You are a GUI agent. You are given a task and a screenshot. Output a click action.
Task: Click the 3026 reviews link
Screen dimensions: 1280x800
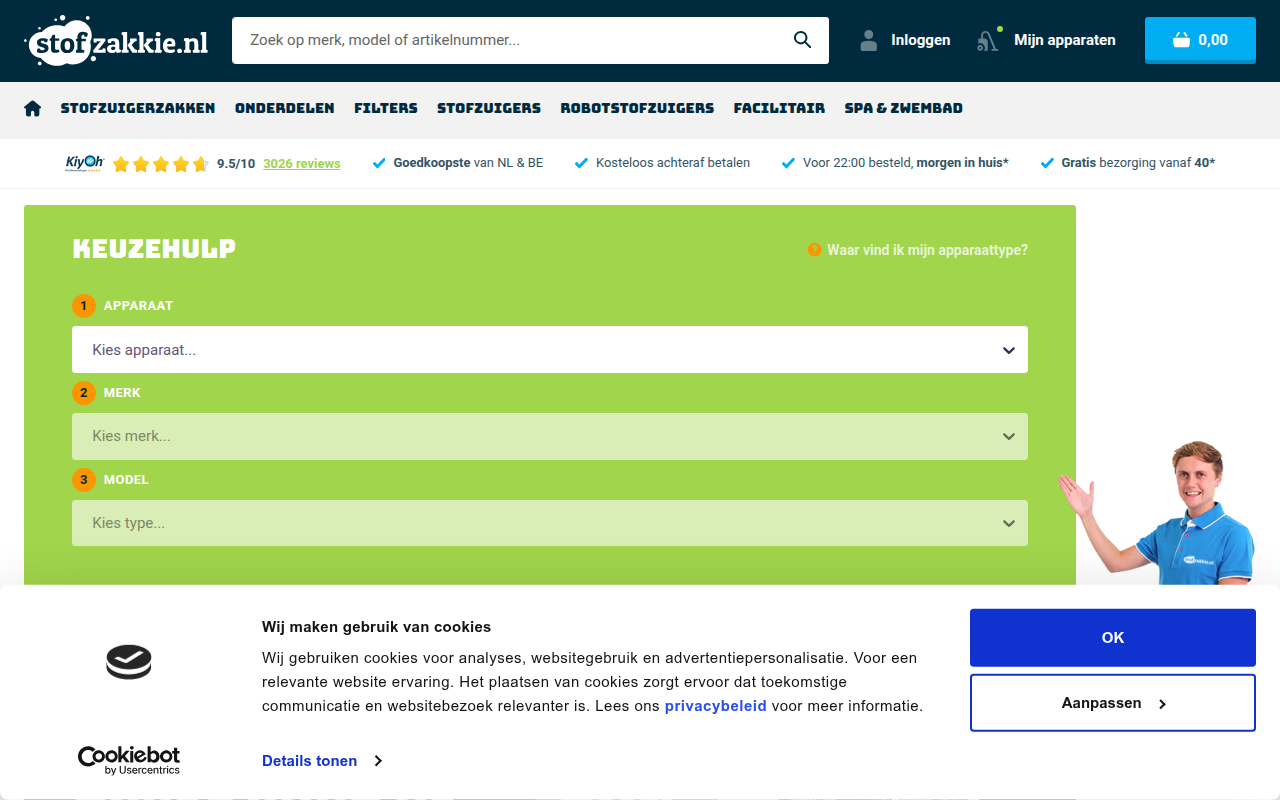click(x=302, y=164)
